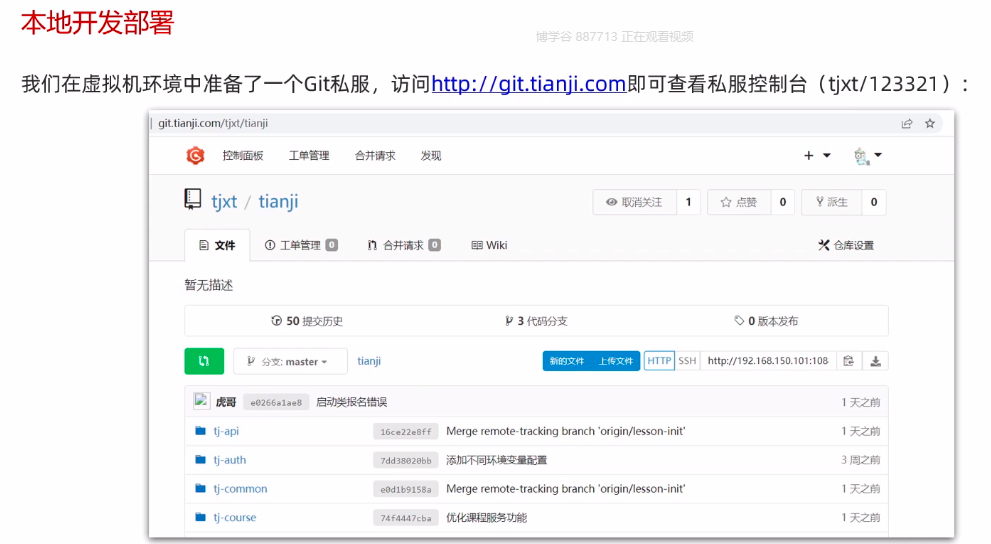This screenshot has height=544, width=991.
Task: Click the 派生 fork button
Action: 832,202
